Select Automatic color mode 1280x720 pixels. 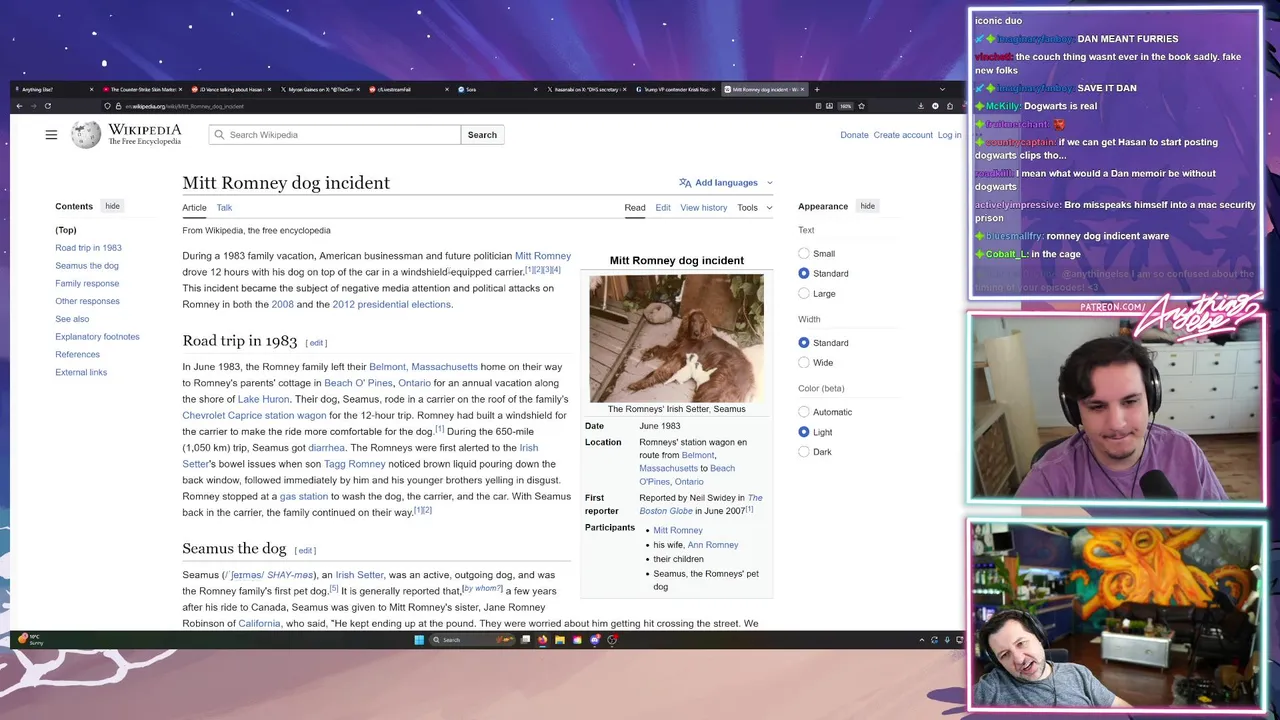coord(804,412)
